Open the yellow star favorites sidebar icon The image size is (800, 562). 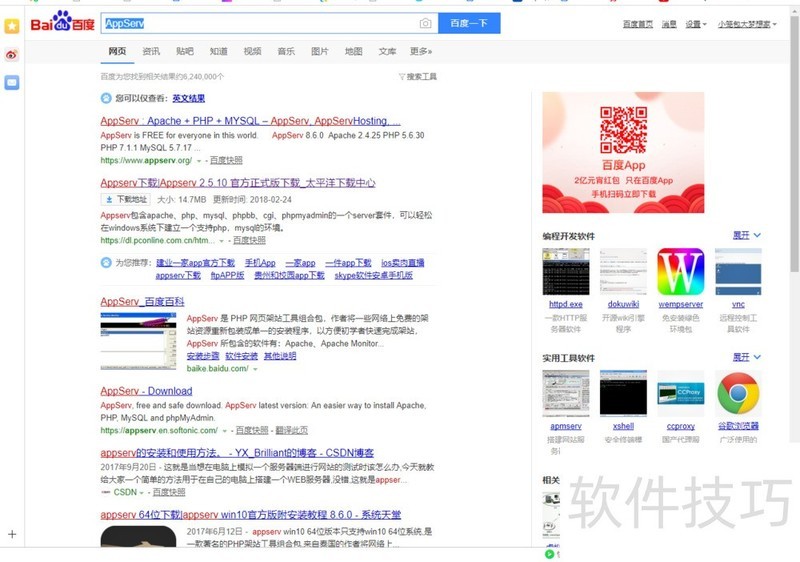tap(12, 26)
